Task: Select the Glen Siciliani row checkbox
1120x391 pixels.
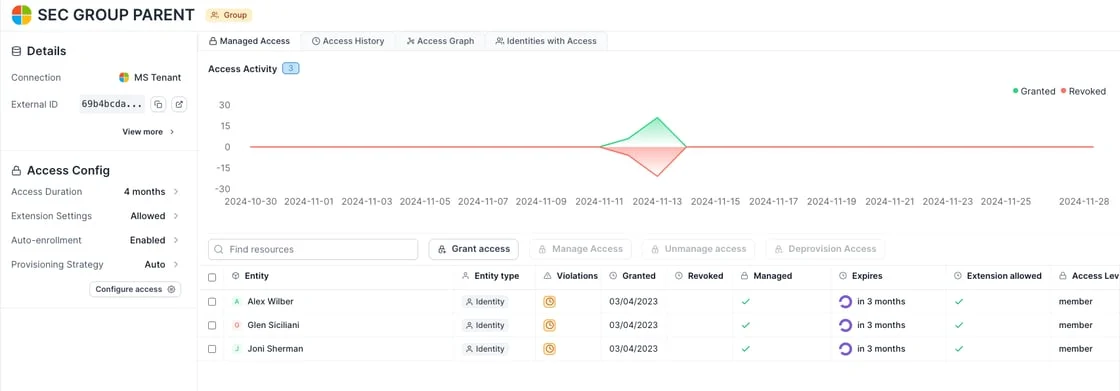Action: (211, 325)
